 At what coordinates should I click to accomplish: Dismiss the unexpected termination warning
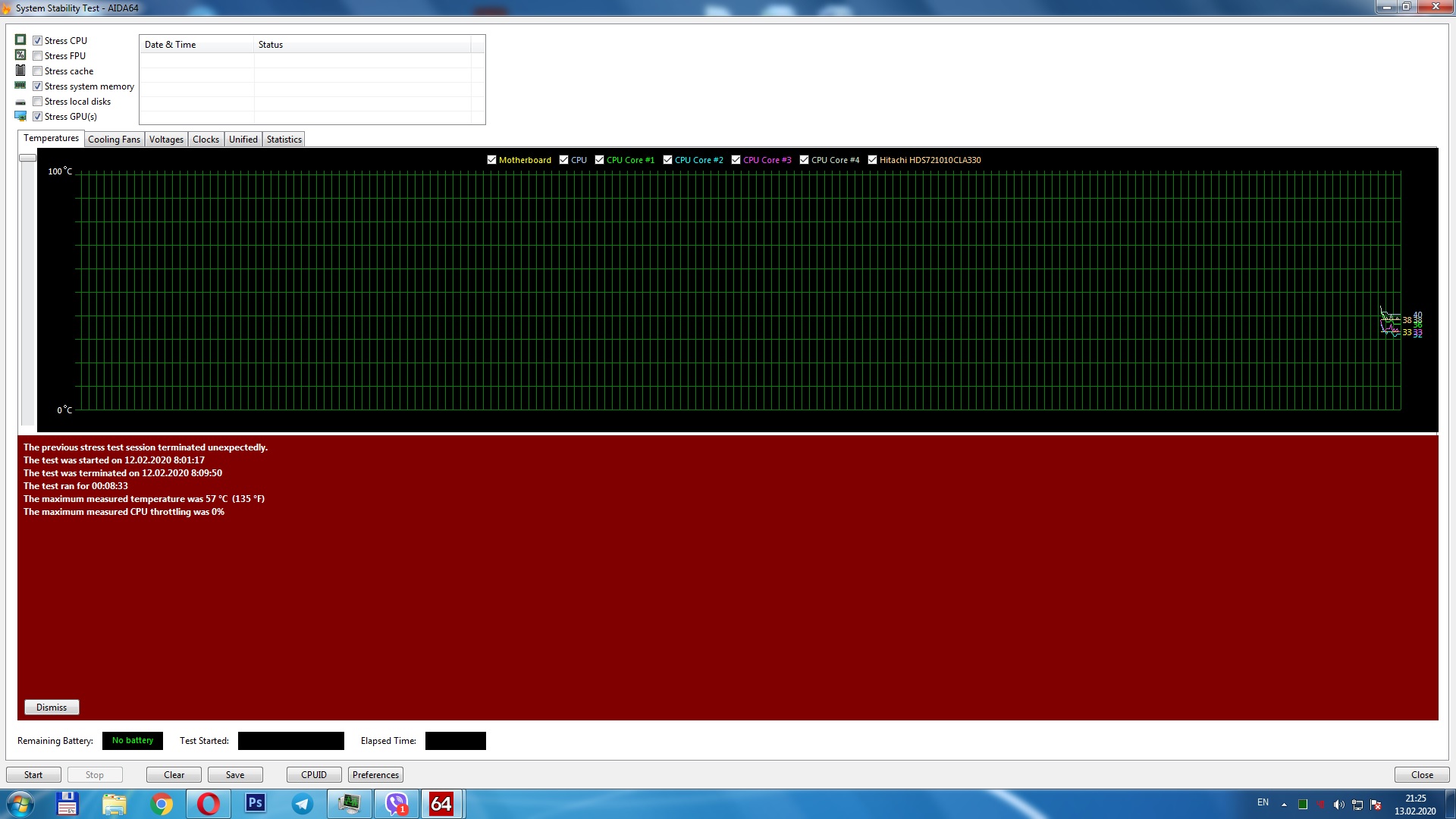tap(52, 708)
